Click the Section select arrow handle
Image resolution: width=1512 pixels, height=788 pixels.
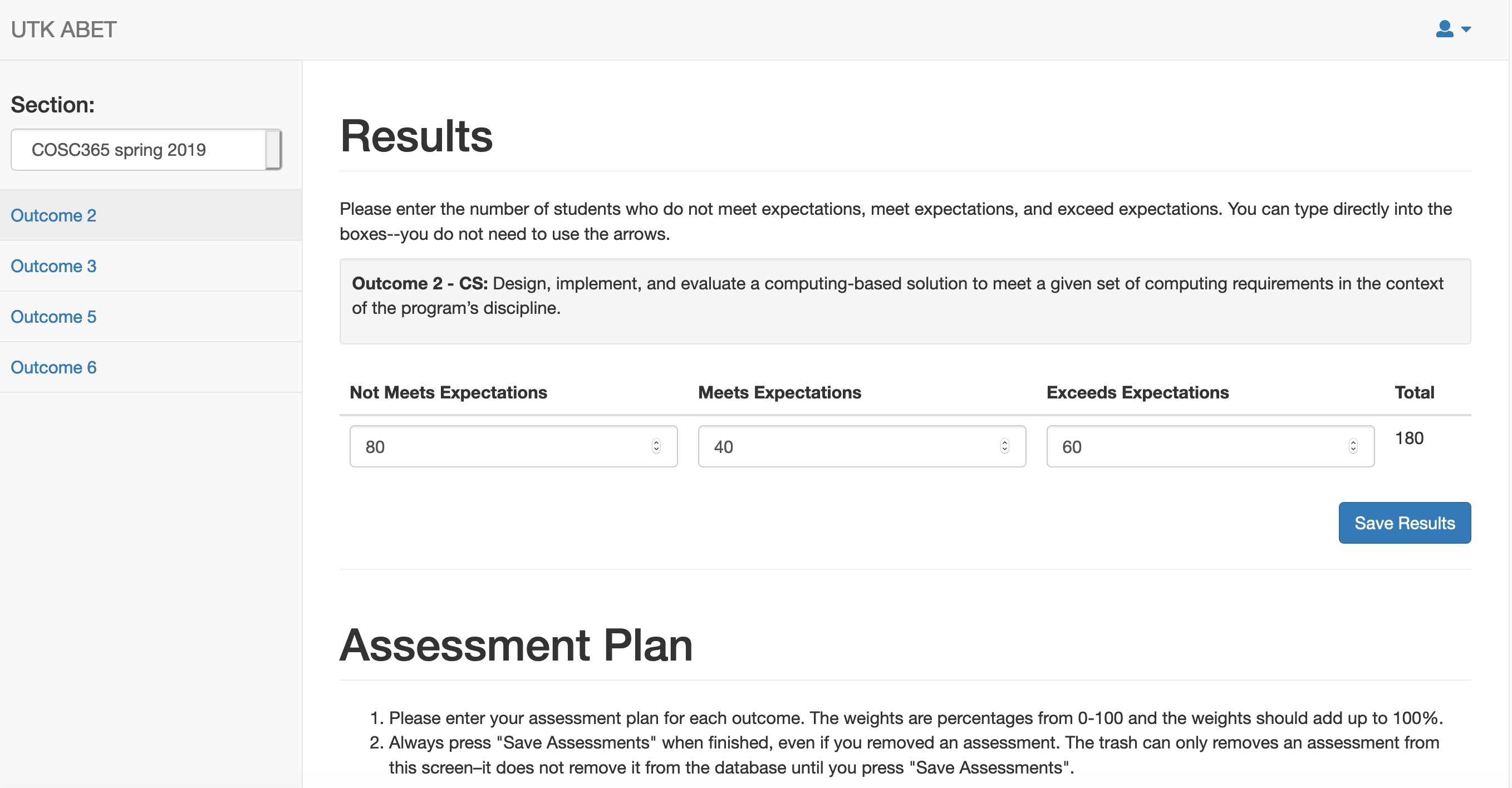click(273, 150)
